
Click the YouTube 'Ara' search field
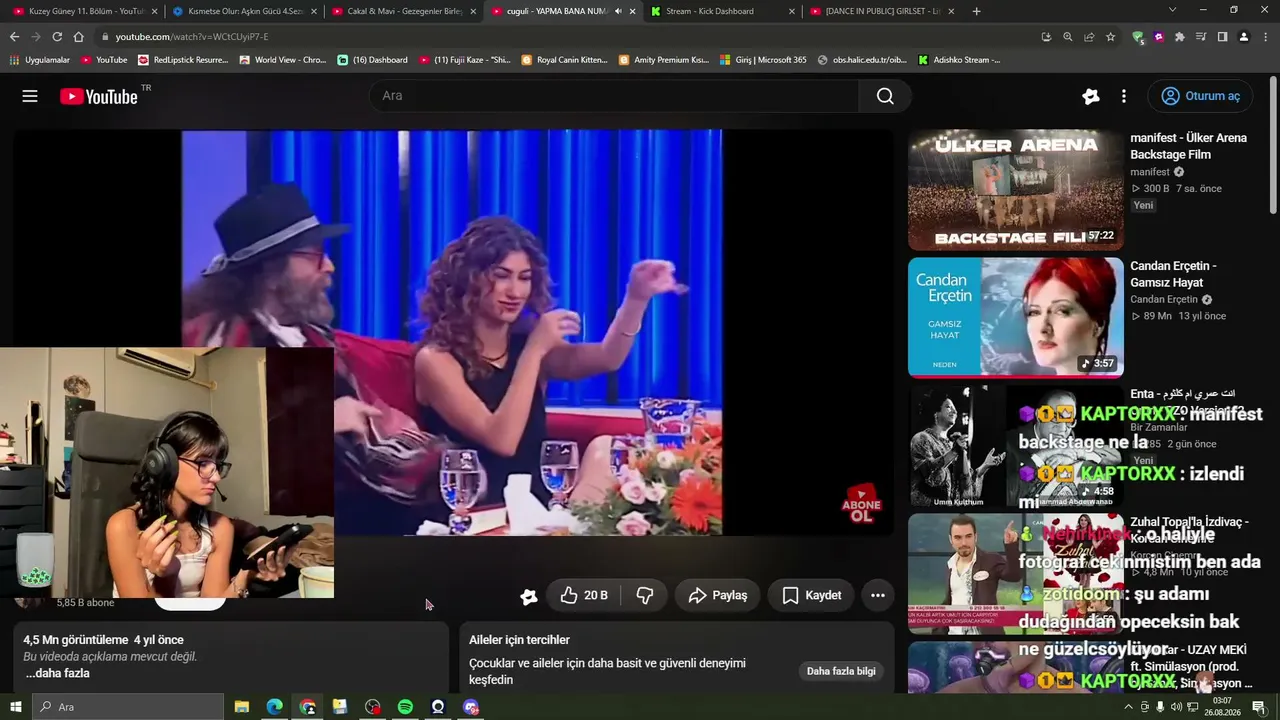[614, 96]
